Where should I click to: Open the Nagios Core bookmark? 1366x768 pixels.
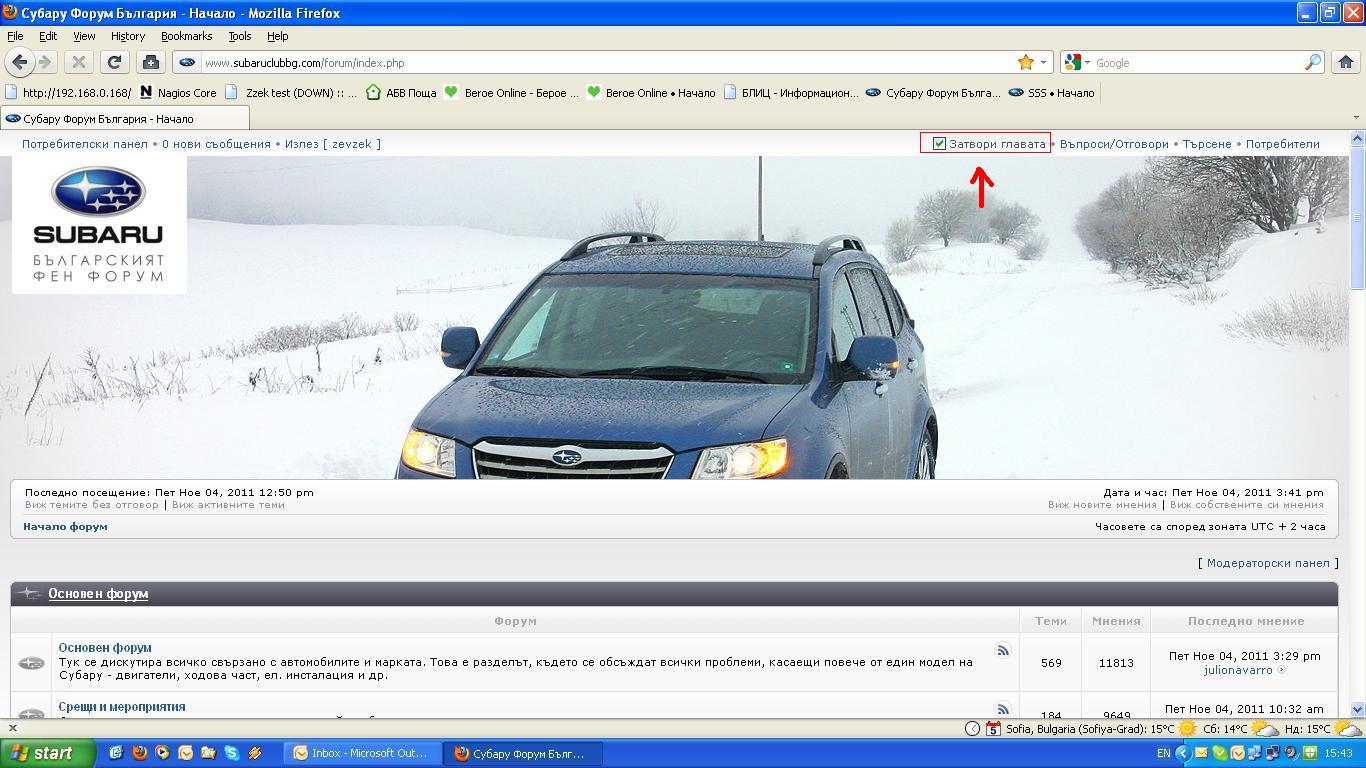tap(177, 93)
